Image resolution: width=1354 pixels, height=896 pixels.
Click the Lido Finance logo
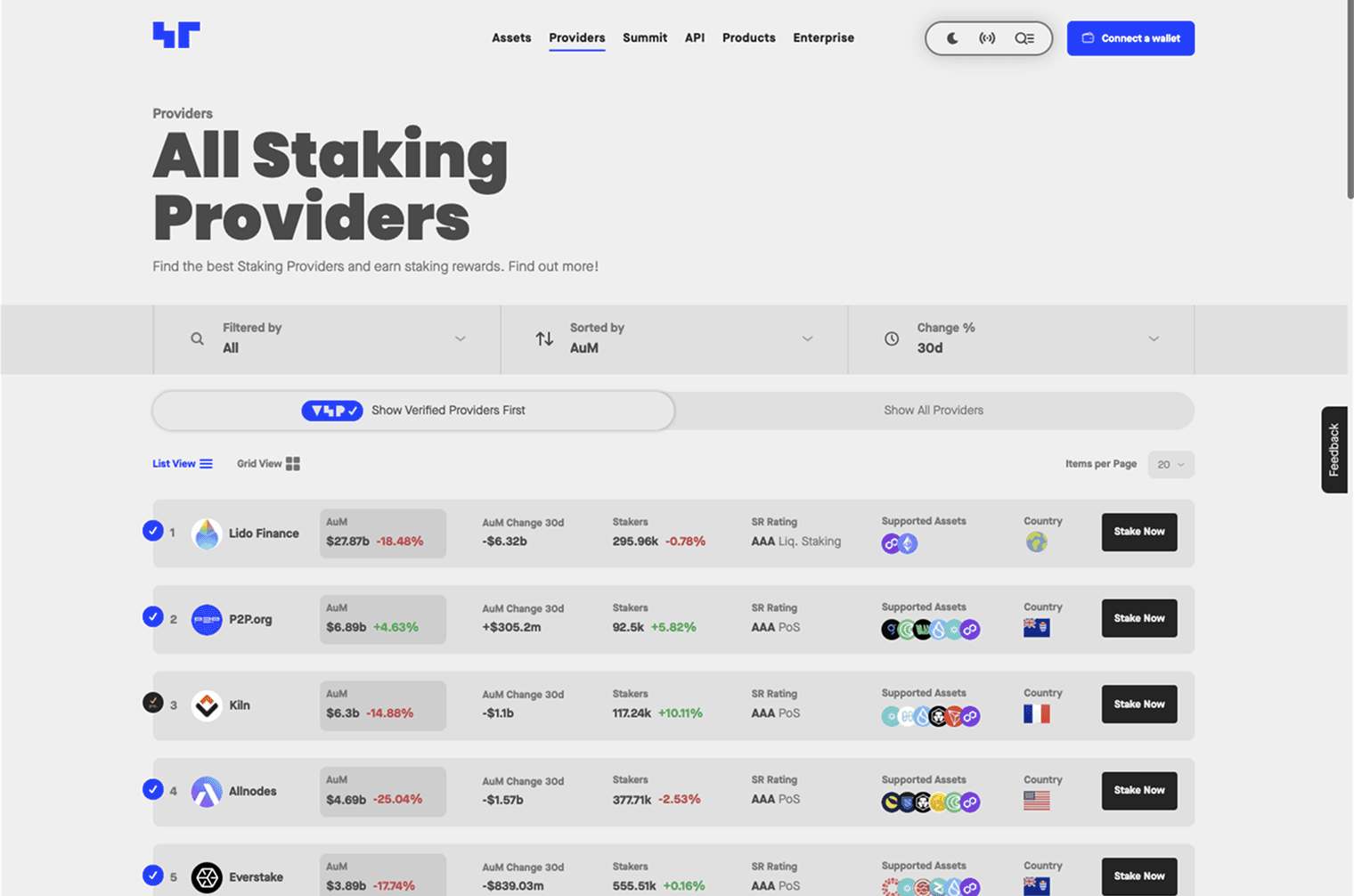click(207, 534)
